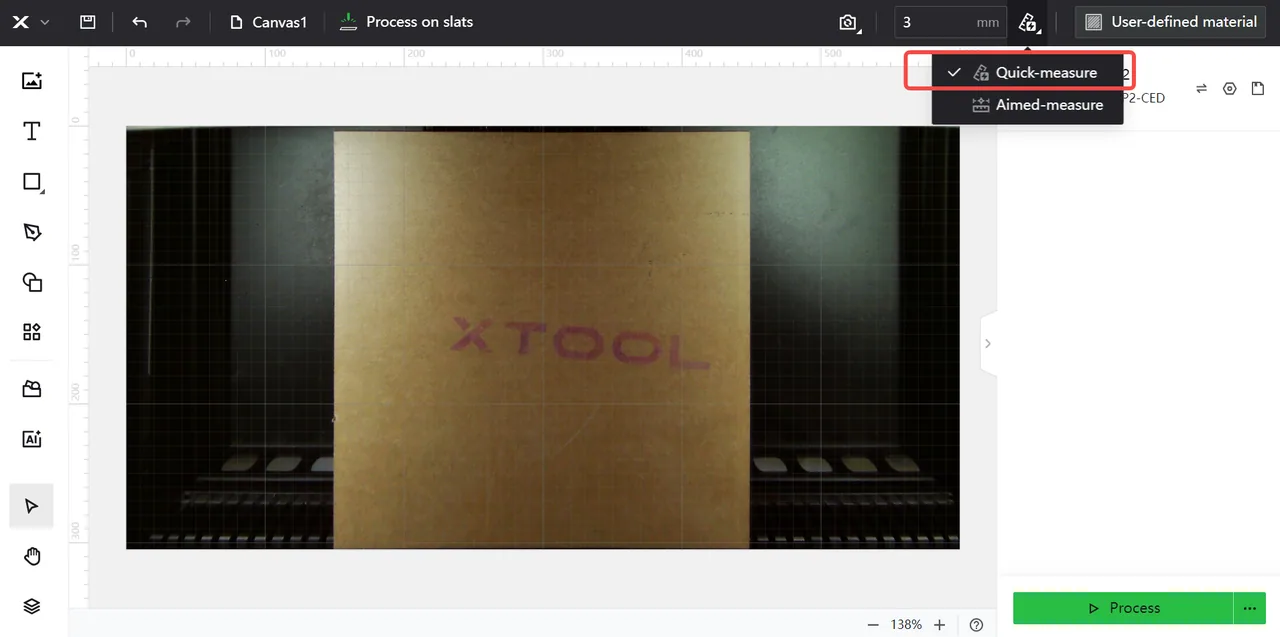Select the Insert Image tool
The width and height of the screenshot is (1280, 637).
point(32,81)
